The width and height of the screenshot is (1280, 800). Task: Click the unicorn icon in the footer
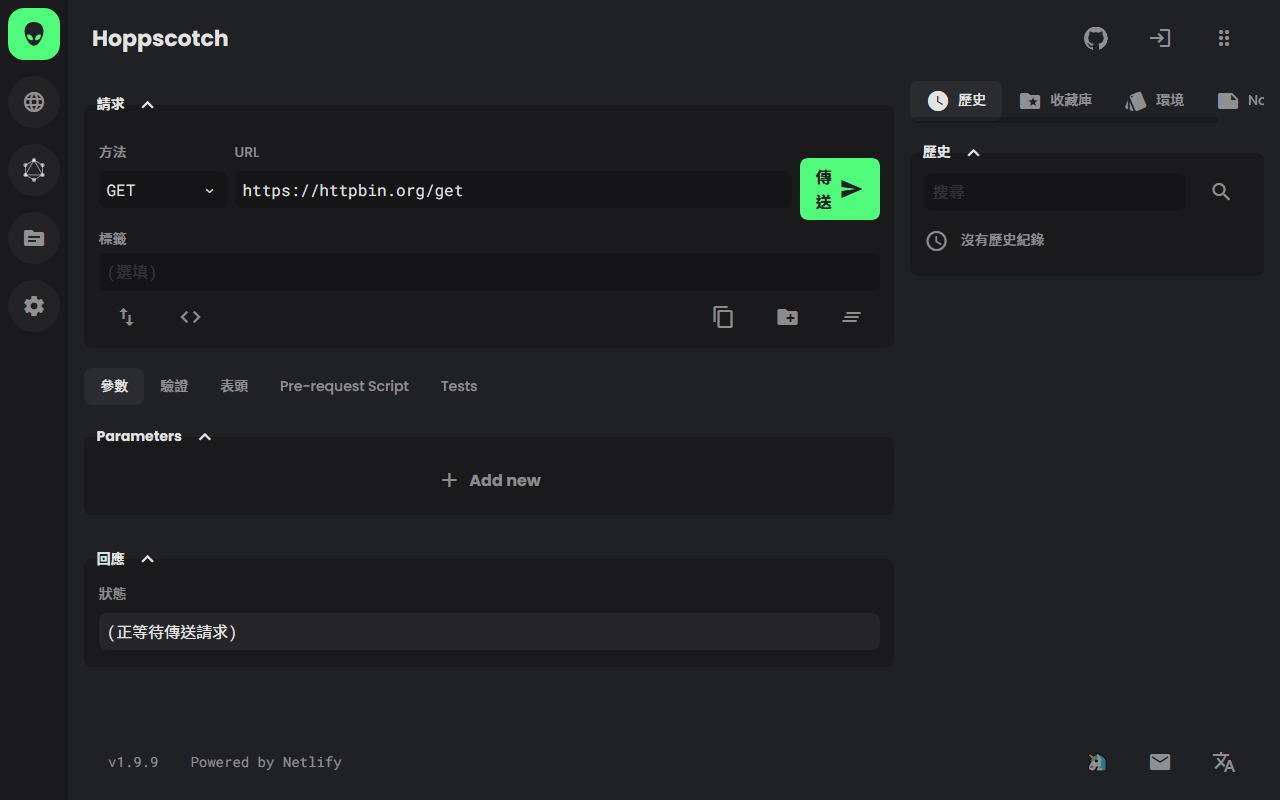tap(1097, 762)
